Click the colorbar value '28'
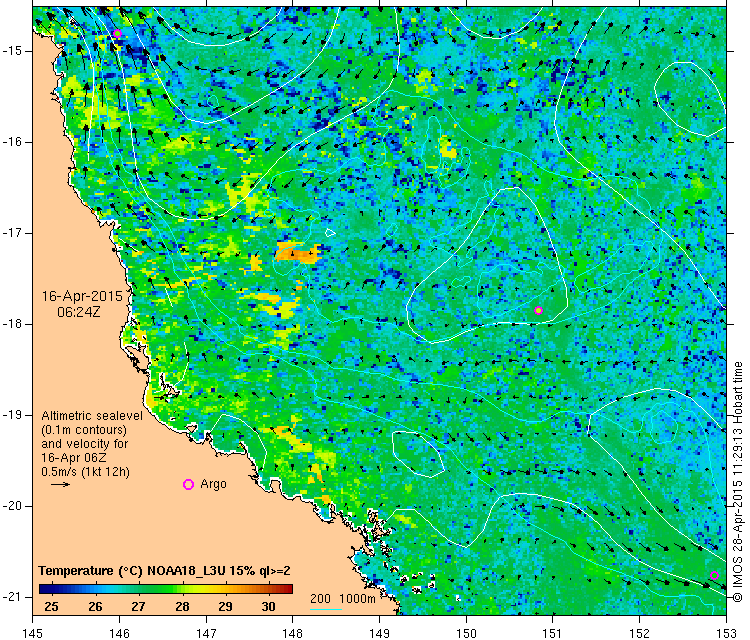750x640 pixels. (x=182, y=607)
